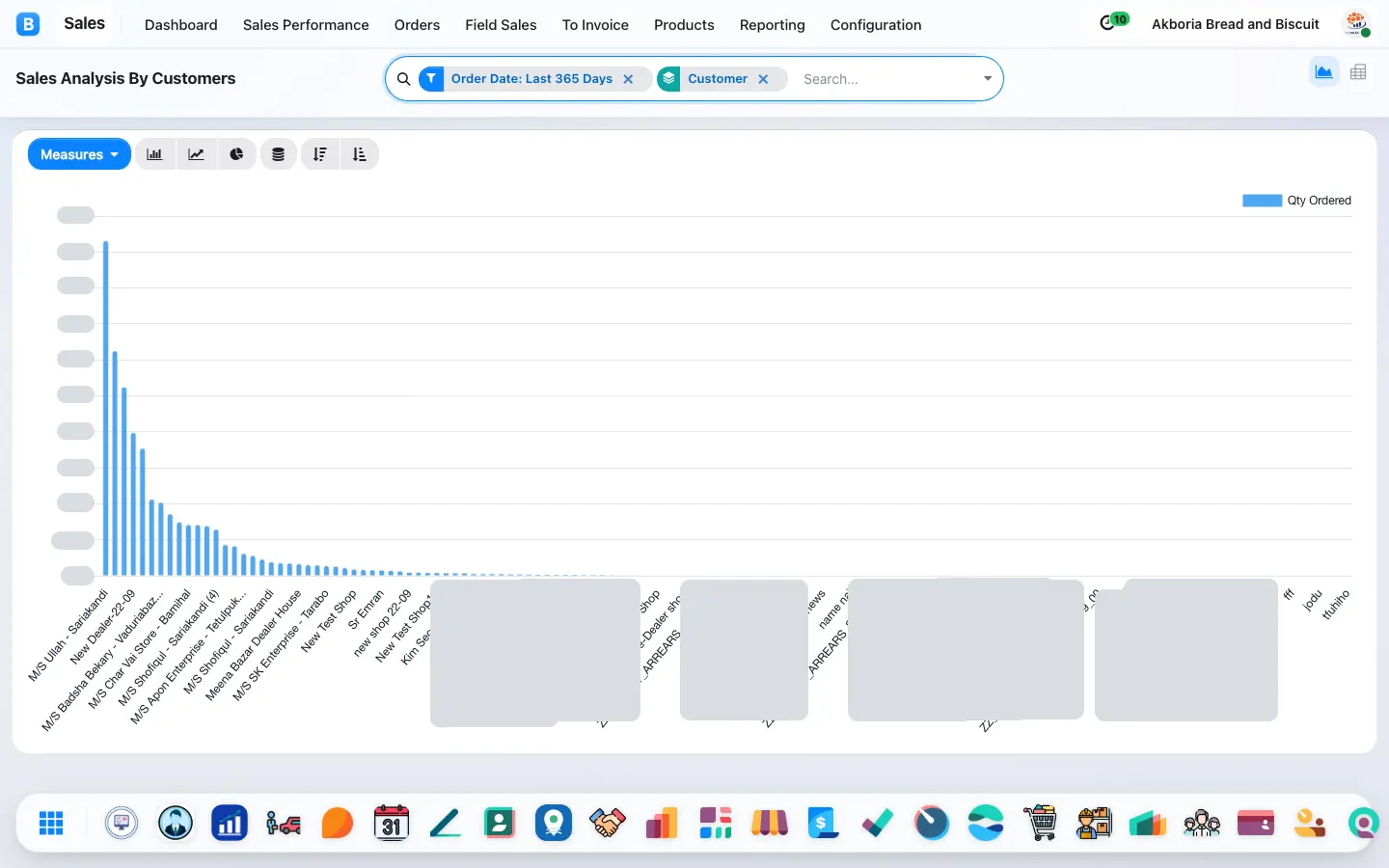Open the apps grid in the dock
The image size is (1389, 868).
click(51, 823)
